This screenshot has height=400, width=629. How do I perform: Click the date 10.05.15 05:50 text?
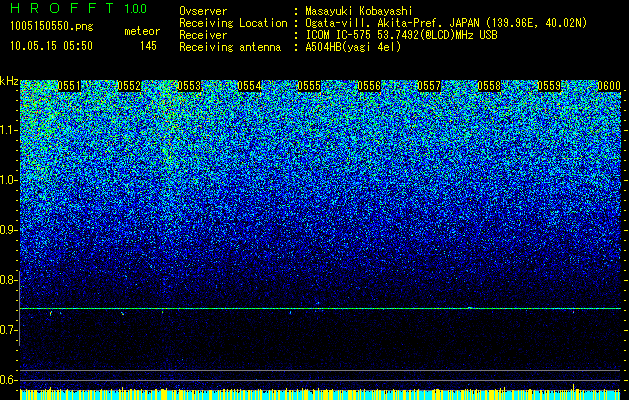point(51,46)
